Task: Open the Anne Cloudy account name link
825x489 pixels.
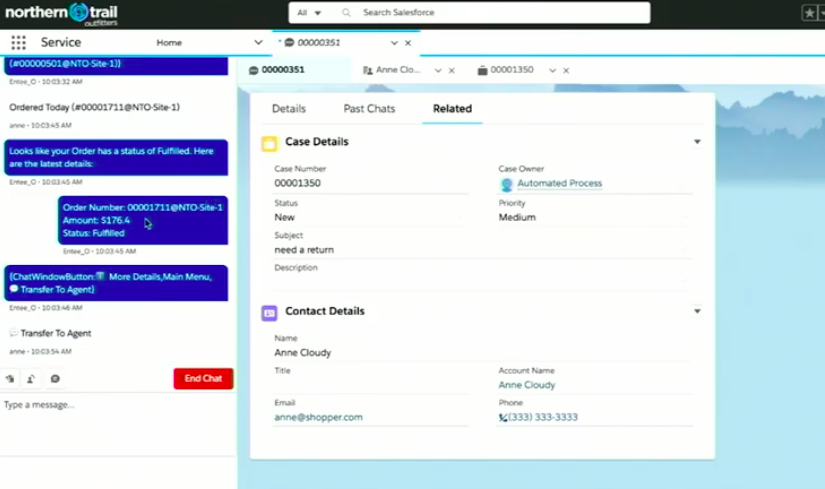Action: [x=527, y=385]
